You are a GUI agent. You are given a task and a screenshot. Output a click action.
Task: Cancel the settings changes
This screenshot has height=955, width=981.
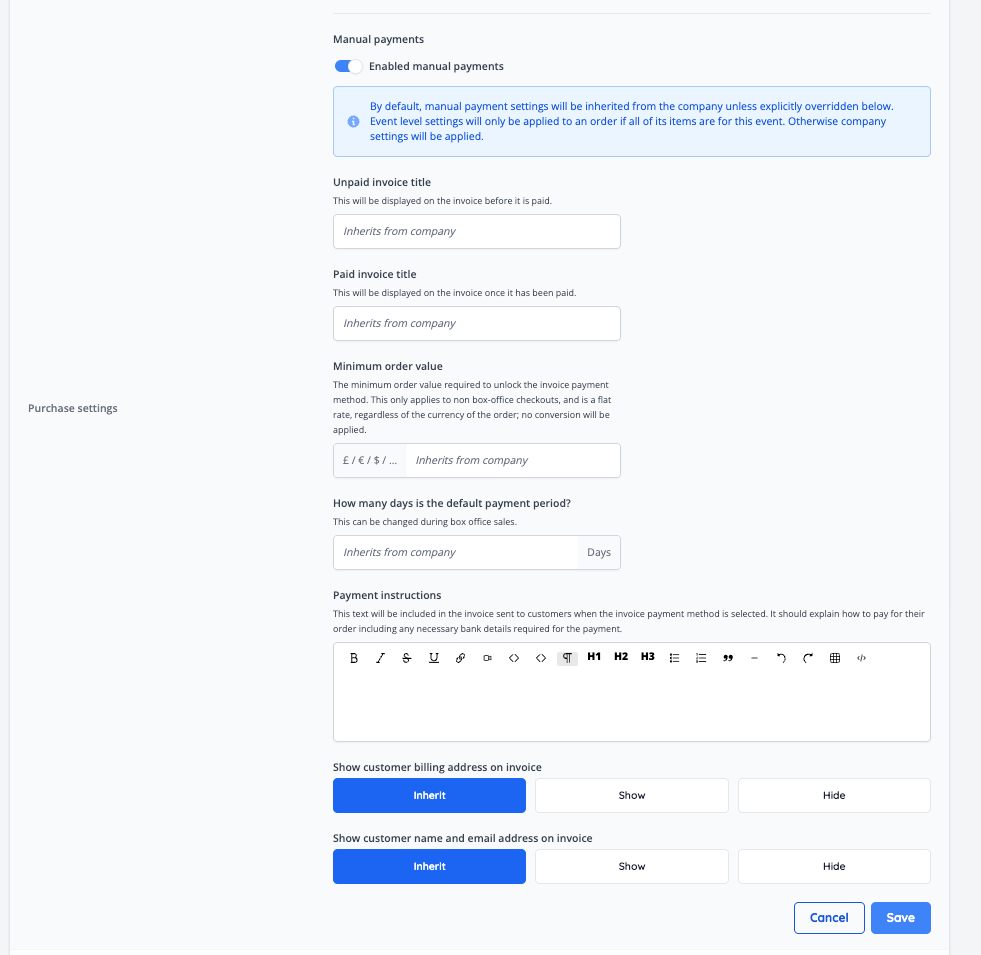coord(829,917)
